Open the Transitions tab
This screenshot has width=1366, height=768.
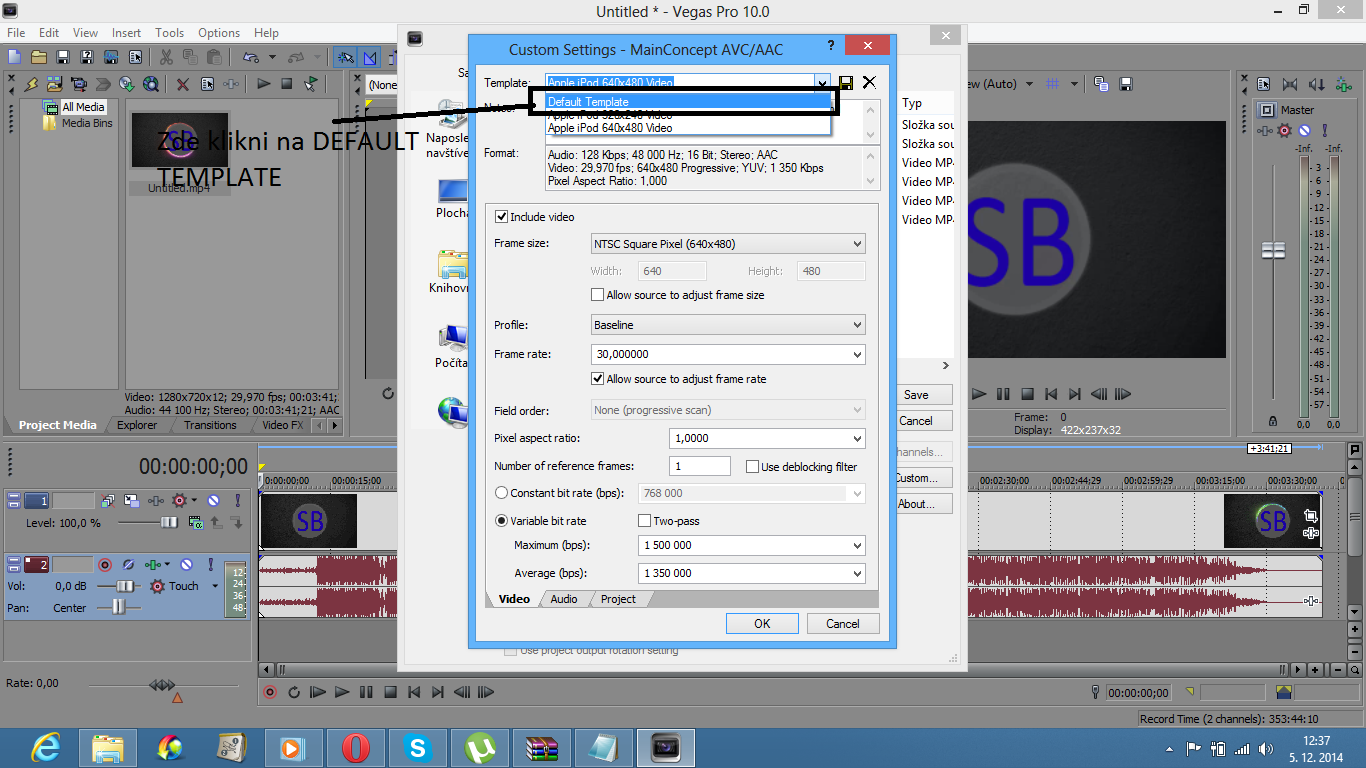[210, 425]
